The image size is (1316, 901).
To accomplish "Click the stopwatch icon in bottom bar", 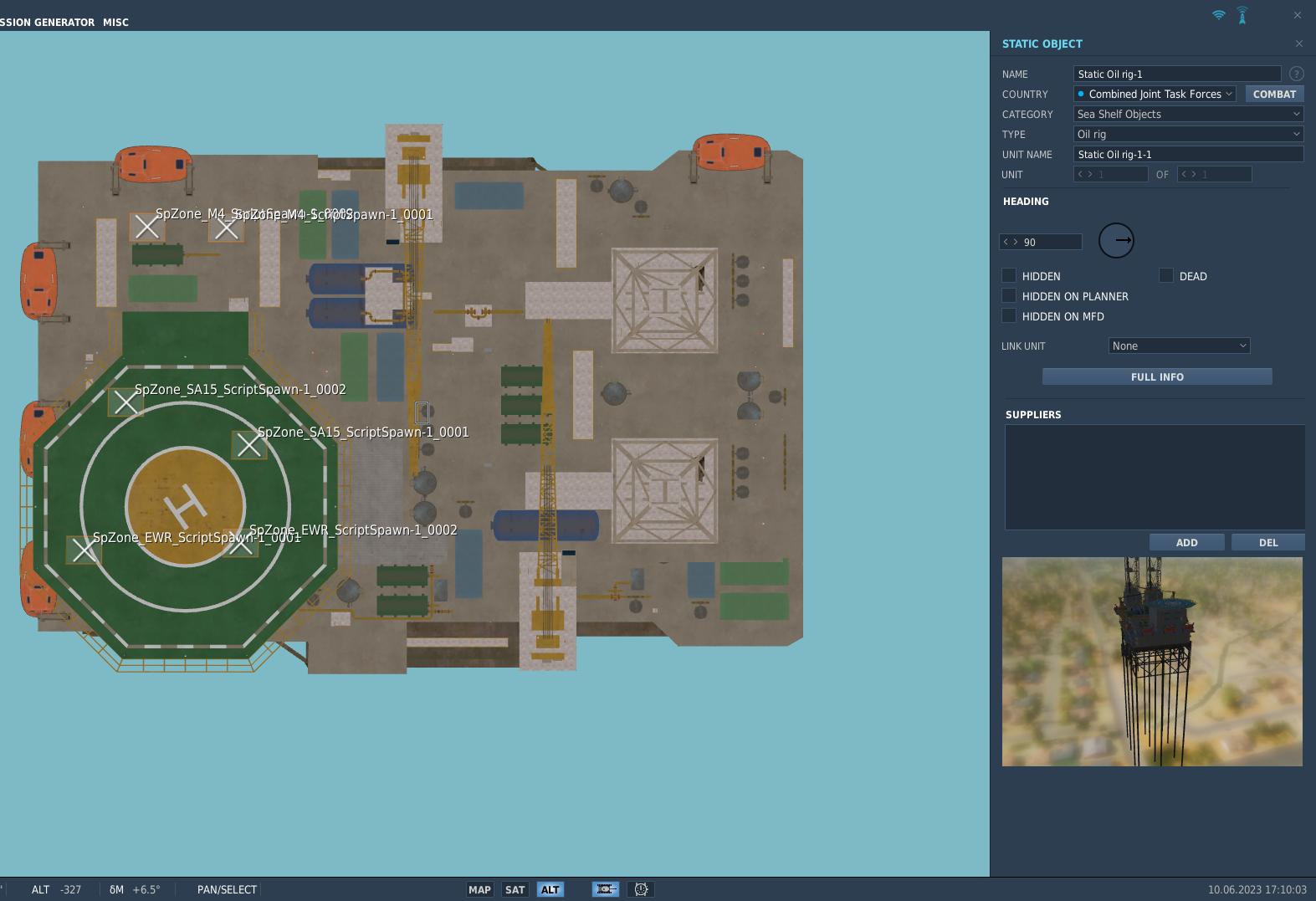I will tap(641, 889).
